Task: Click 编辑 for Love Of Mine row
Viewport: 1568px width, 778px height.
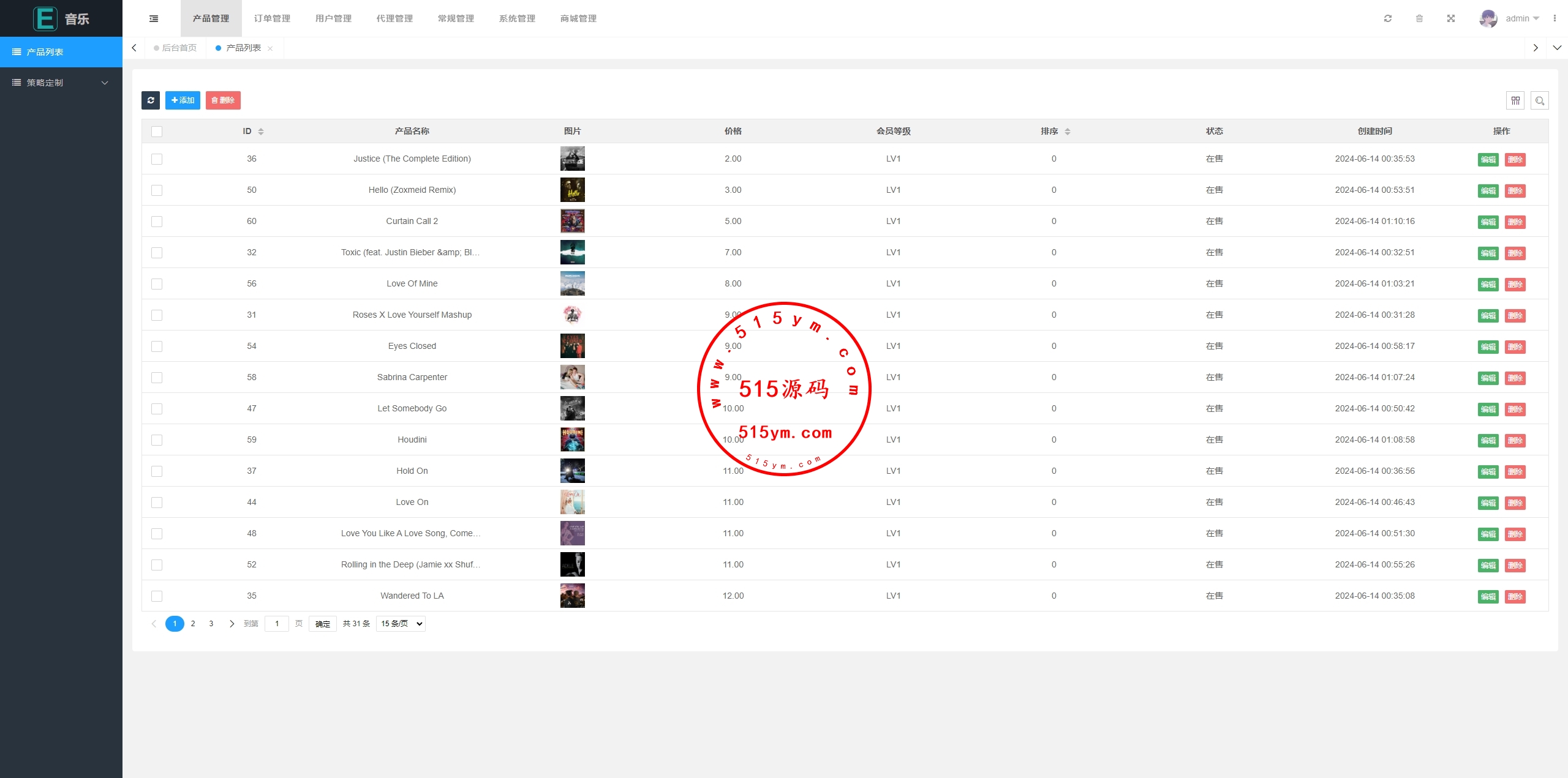Action: pos(1488,285)
